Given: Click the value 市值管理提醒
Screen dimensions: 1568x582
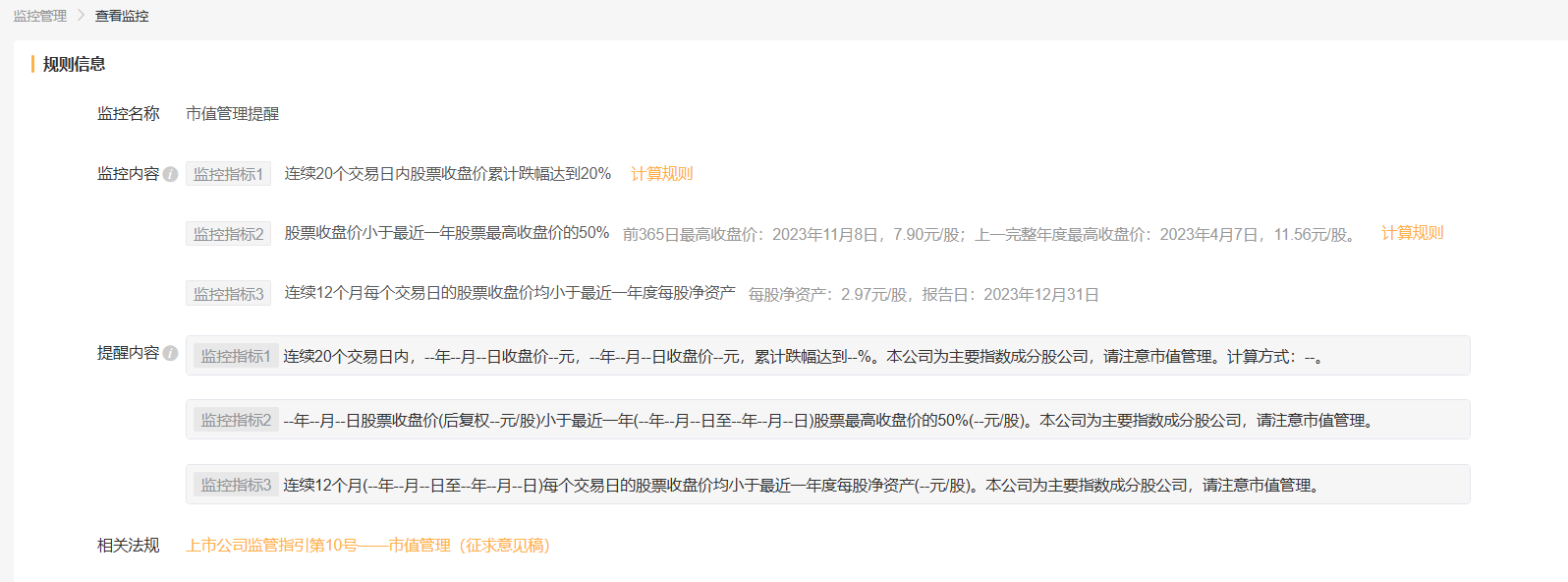Looking at the screenshot, I should click(x=233, y=114).
